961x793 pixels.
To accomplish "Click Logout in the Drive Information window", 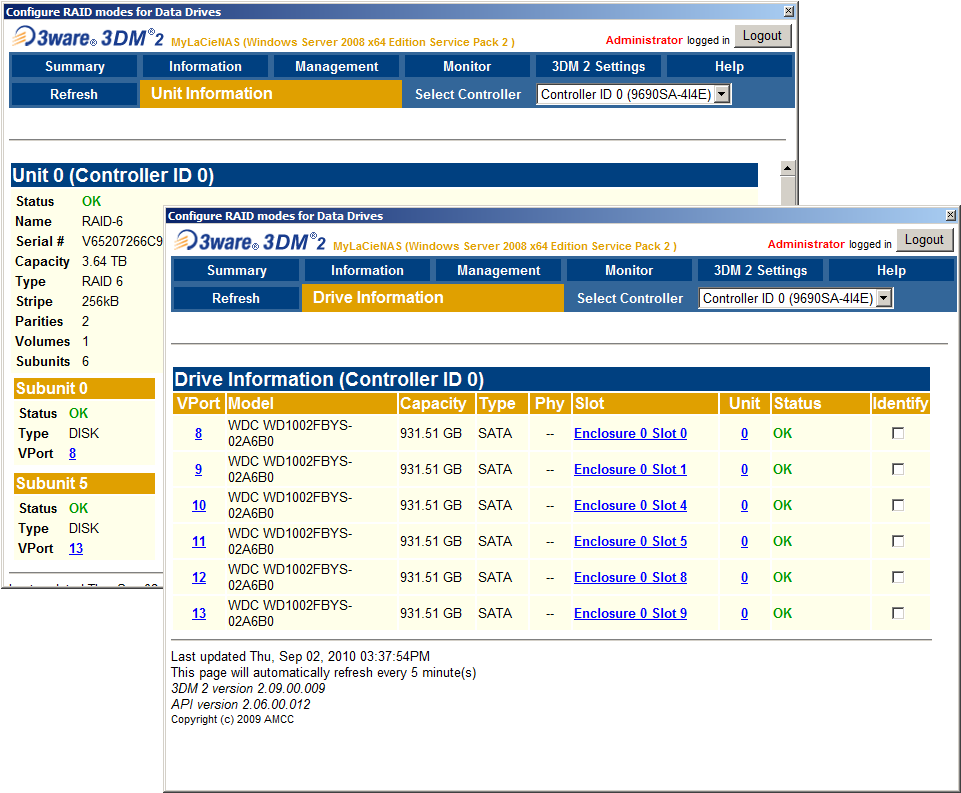I will 924,240.
